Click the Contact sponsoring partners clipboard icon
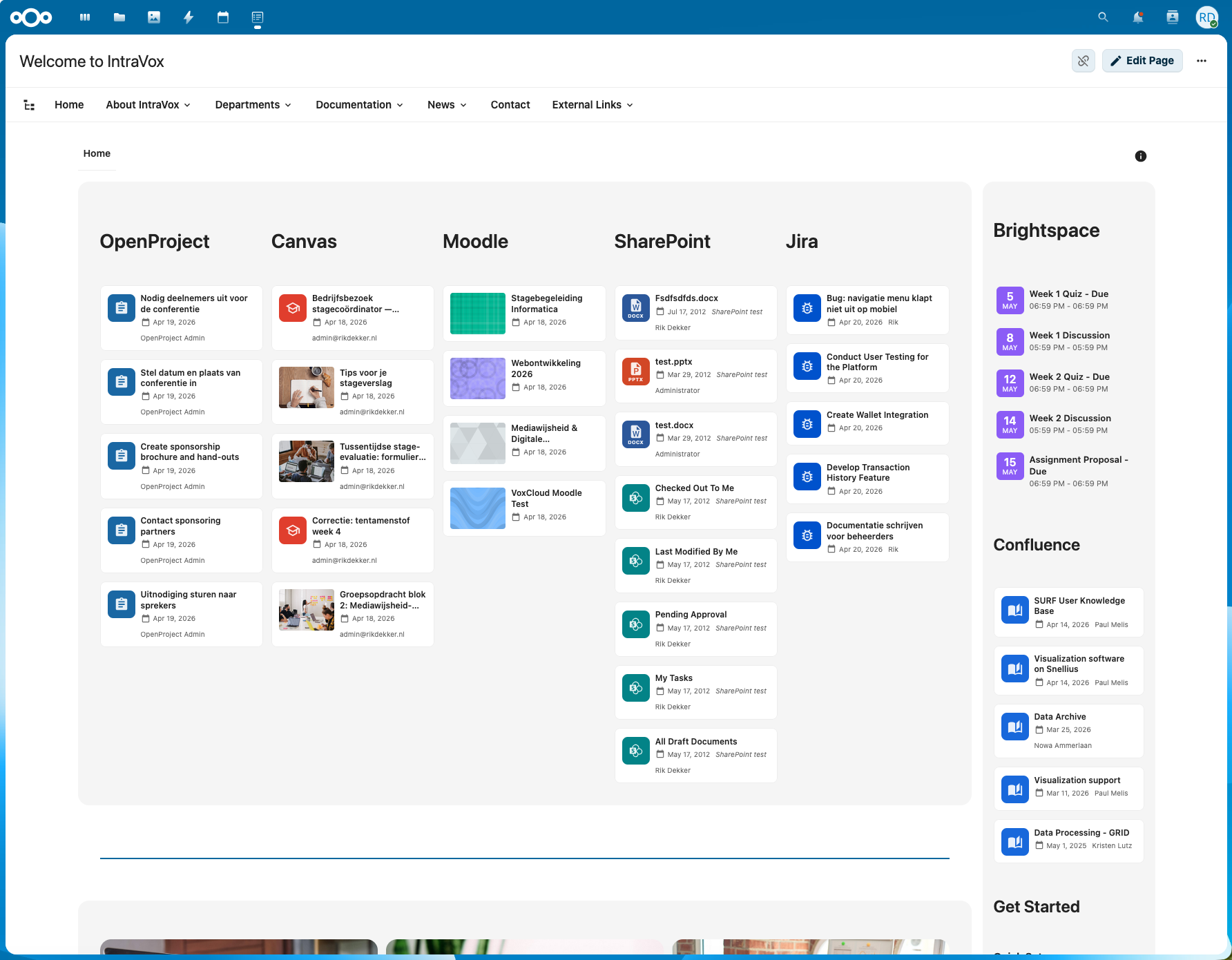This screenshot has width=1232, height=960. coord(122,530)
